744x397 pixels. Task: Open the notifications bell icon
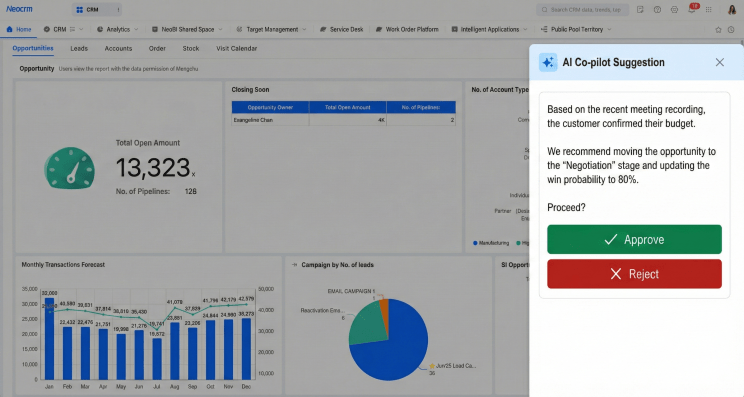(x=692, y=9)
